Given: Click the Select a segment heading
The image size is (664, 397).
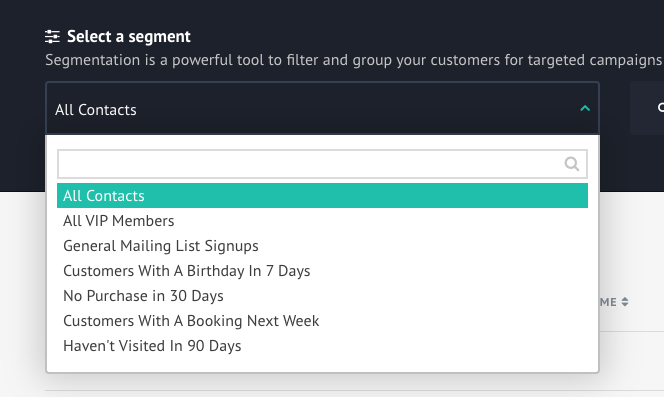Looking at the screenshot, I should click(x=129, y=37).
